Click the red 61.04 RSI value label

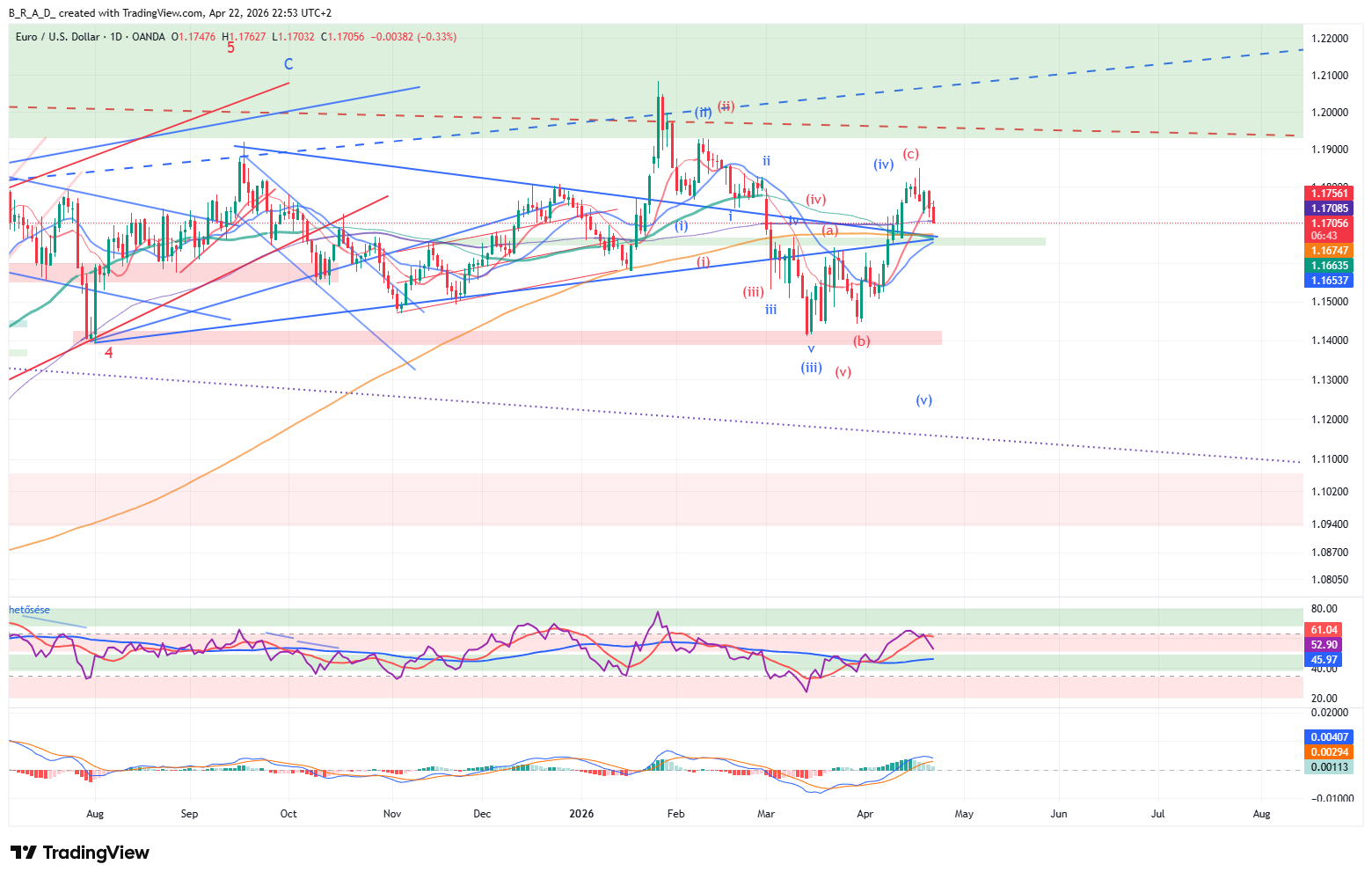(1324, 630)
